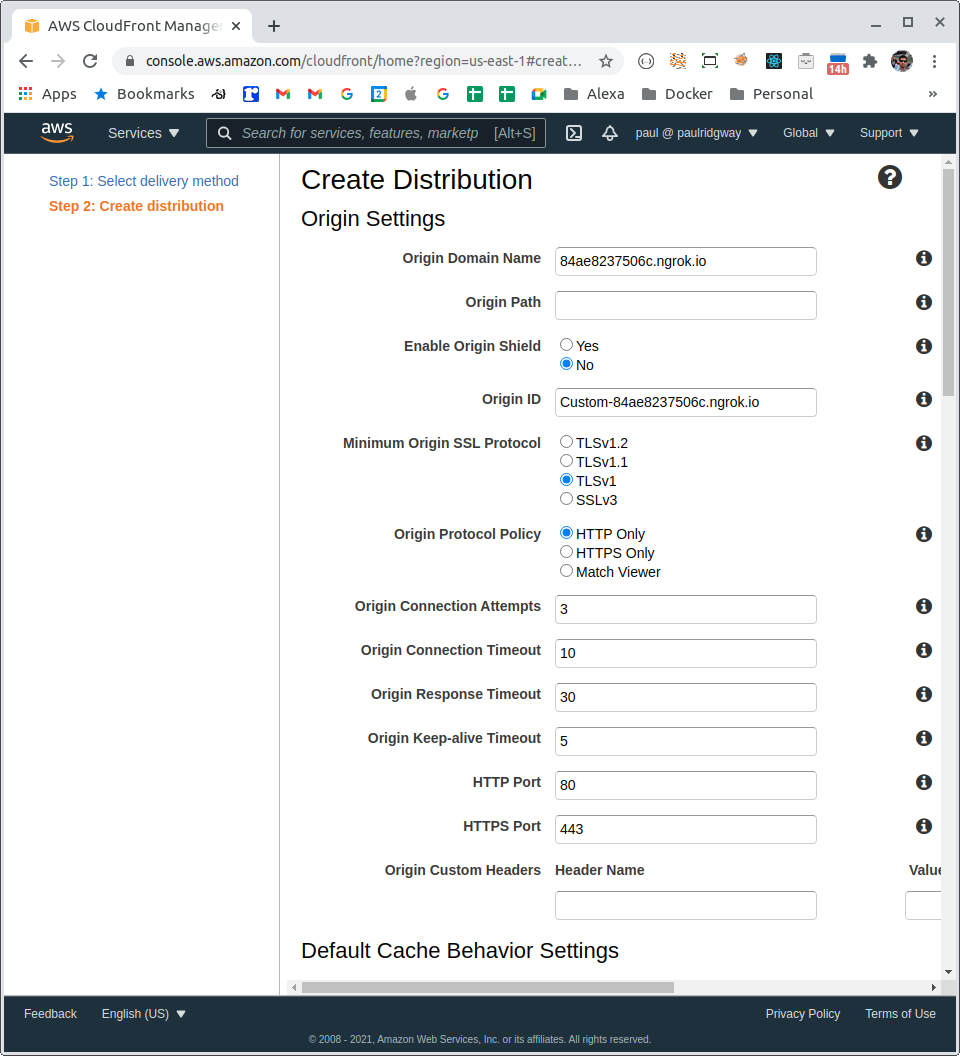Open AWS CloudShell terminal icon
Screen dimensions: 960x1056
point(574,133)
